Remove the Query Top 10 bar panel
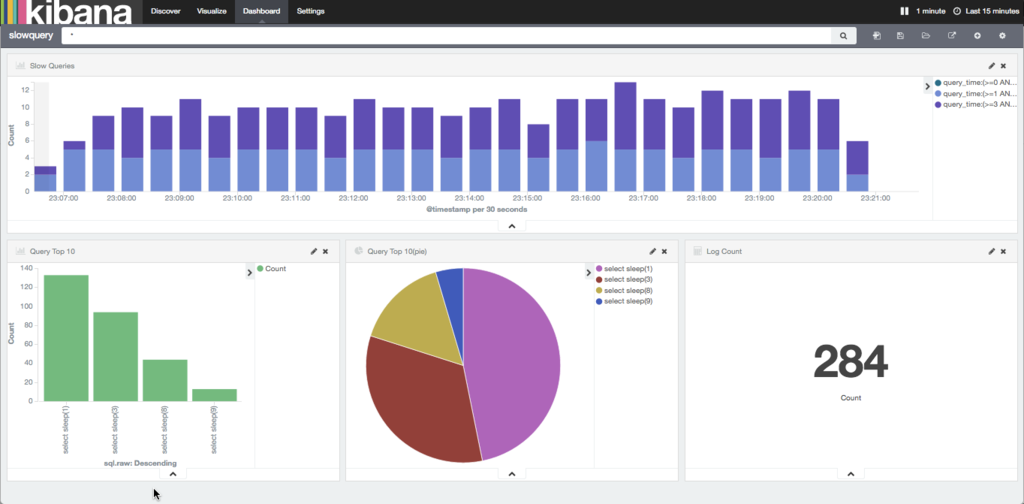This screenshot has width=1024, height=504. tap(325, 251)
